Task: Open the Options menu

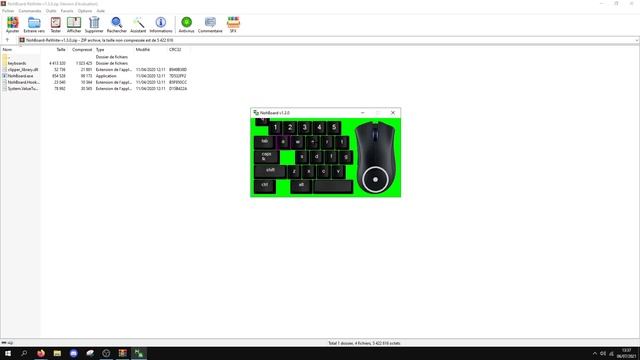Action: click(85, 11)
